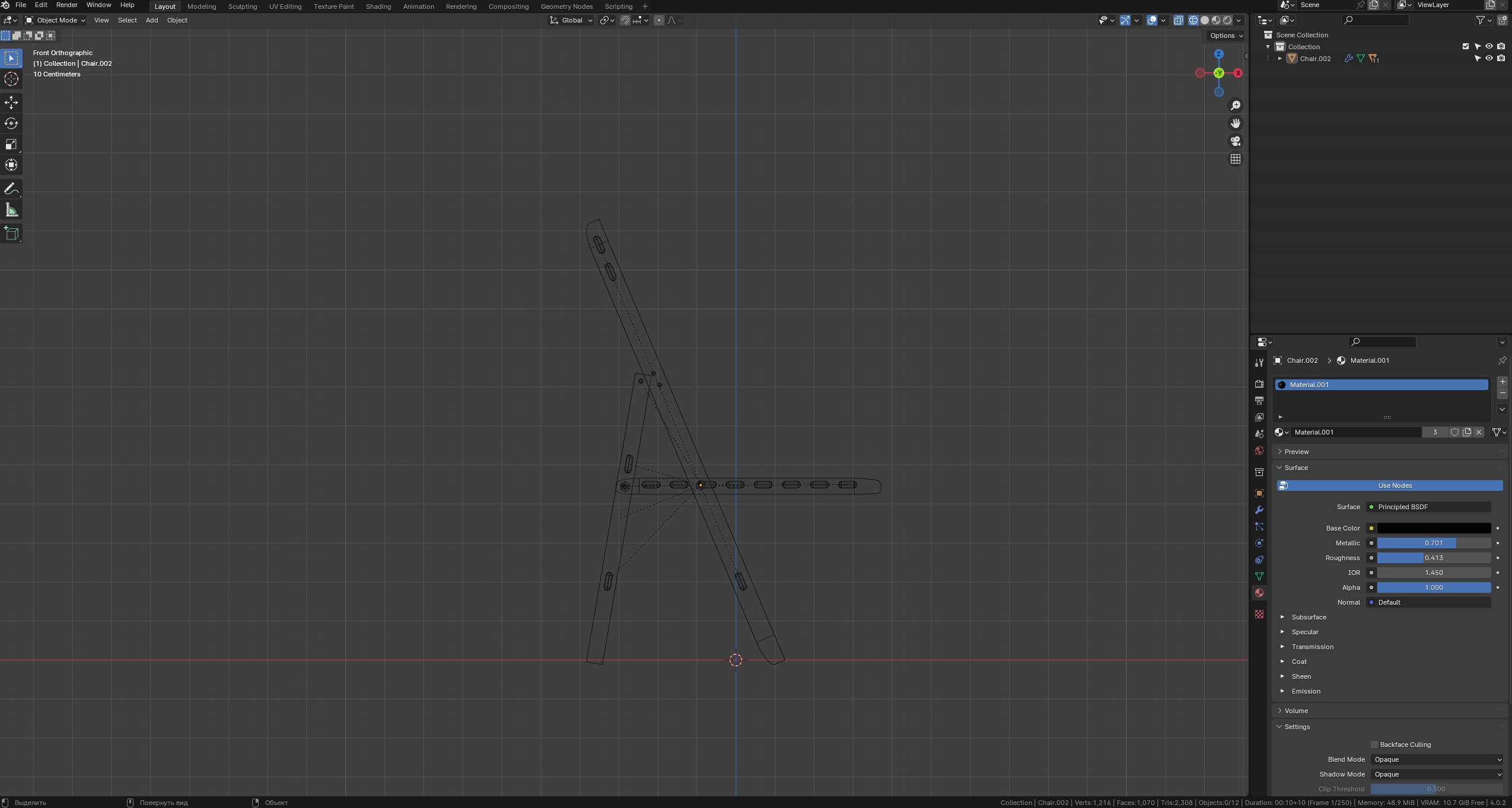Add a new material slot with the plus button
The image size is (1512, 808).
pyautogui.click(x=1503, y=382)
